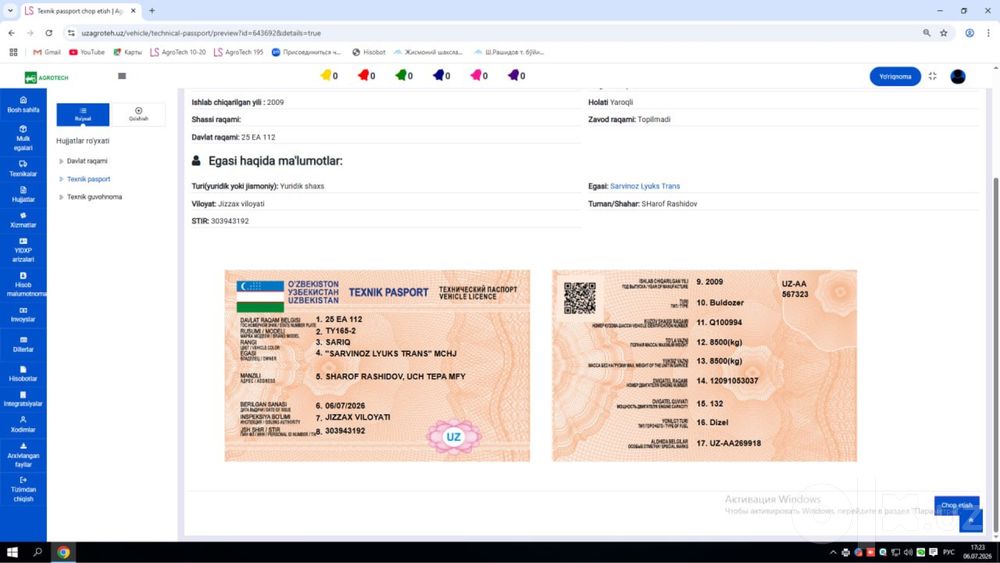1000x563 pixels.
Task: Switch to the Texnik passport chop etish browser tab
Action: (x=80, y=11)
